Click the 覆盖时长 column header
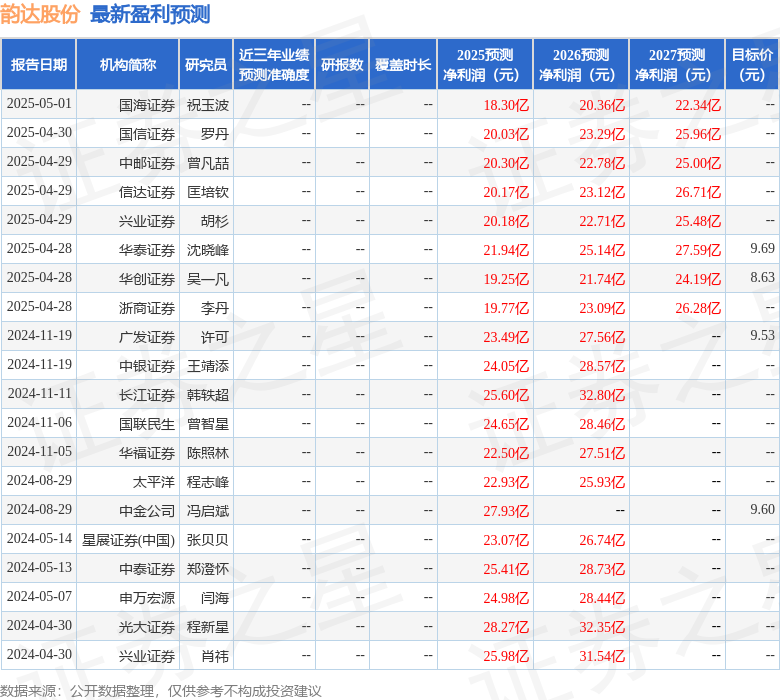780x700 pixels. coord(403,65)
